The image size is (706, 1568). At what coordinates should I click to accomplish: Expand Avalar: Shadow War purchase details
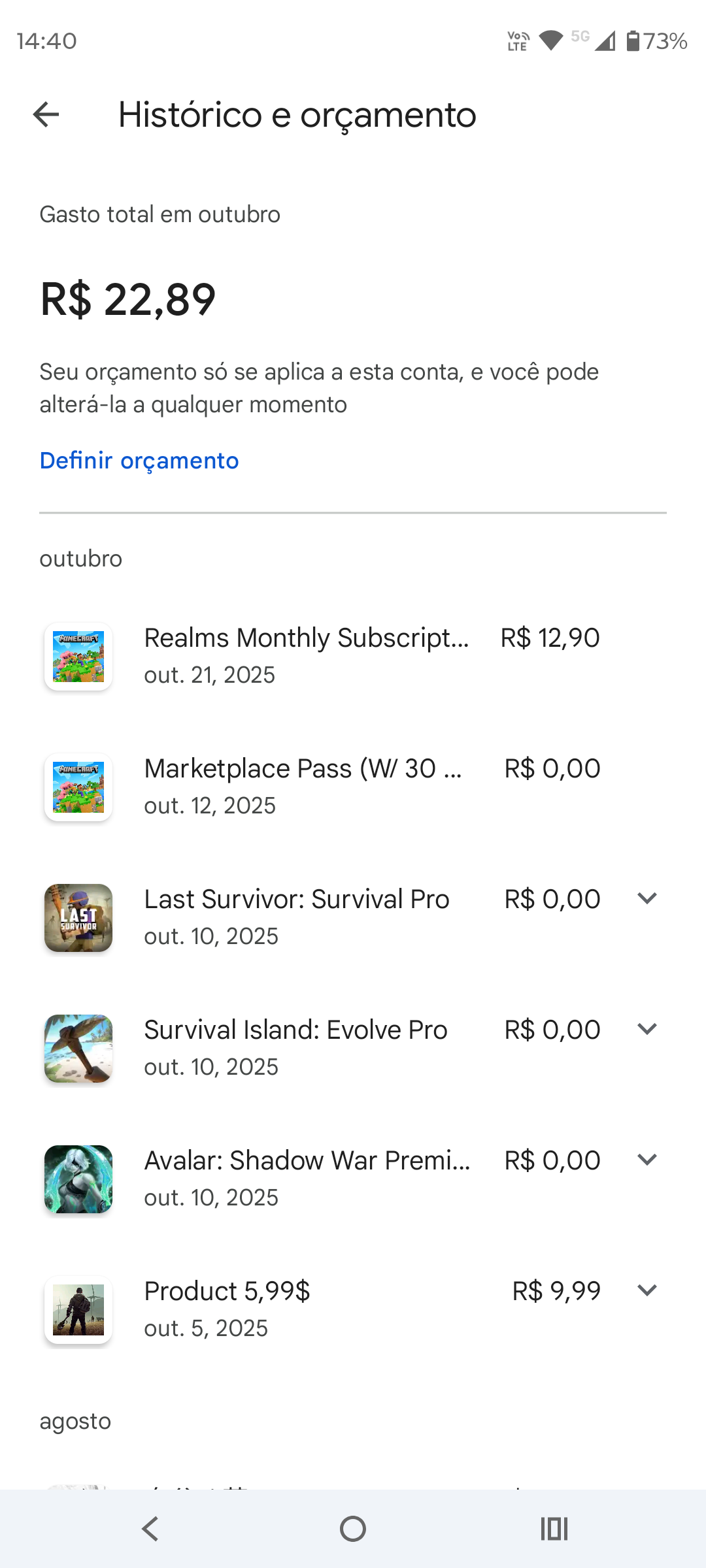(647, 1160)
